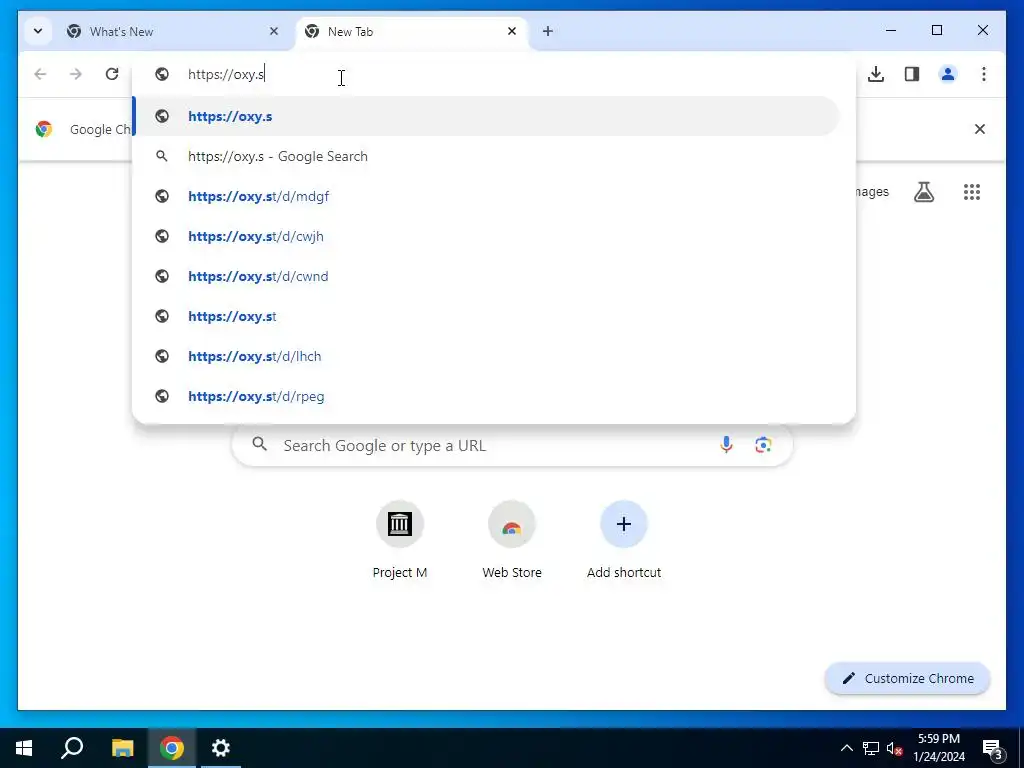Search by image with Lens icon
This screenshot has width=1024, height=768.
763,445
